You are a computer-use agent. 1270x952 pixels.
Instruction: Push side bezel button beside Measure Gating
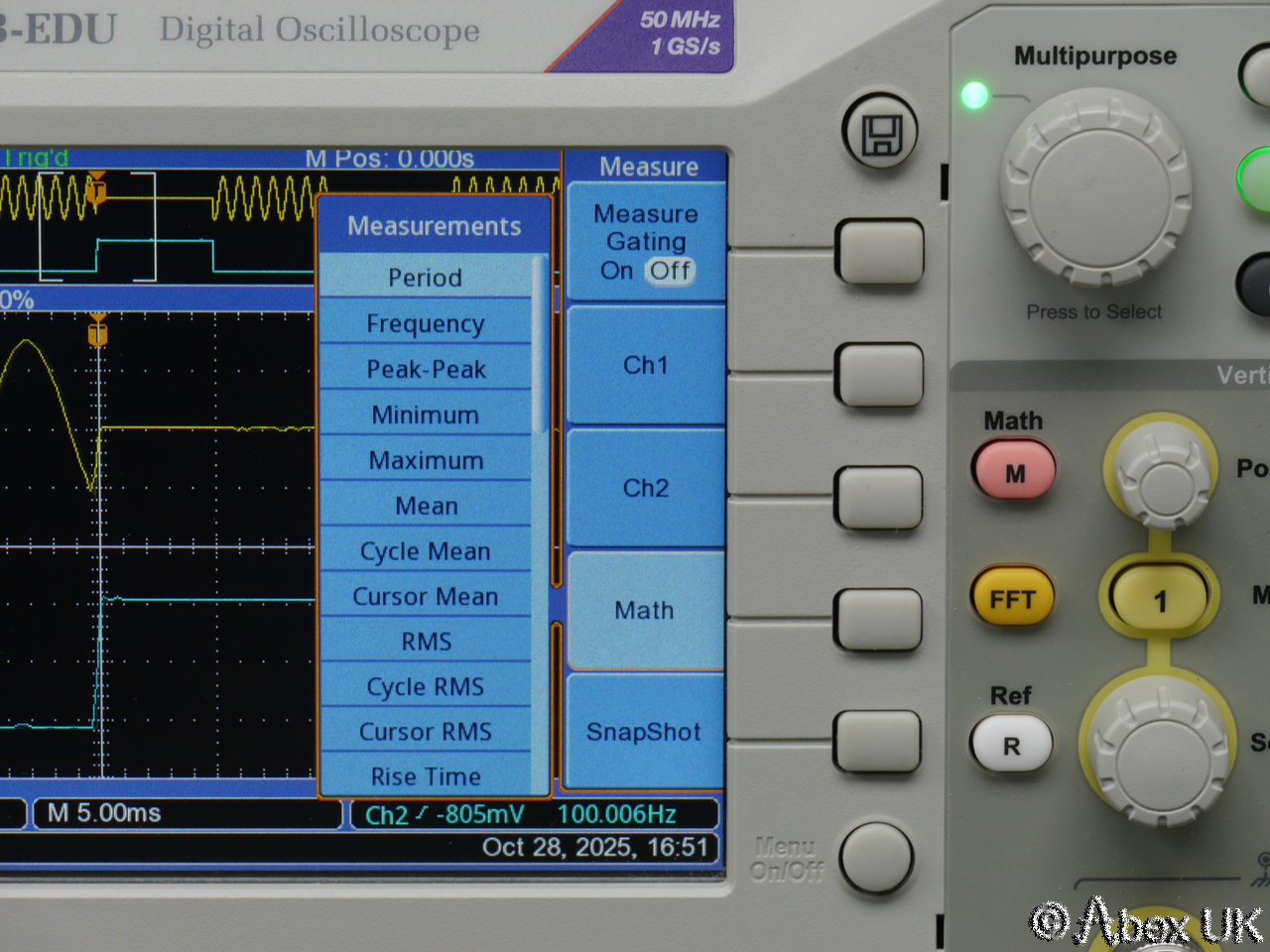pyautogui.click(x=879, y=252)
